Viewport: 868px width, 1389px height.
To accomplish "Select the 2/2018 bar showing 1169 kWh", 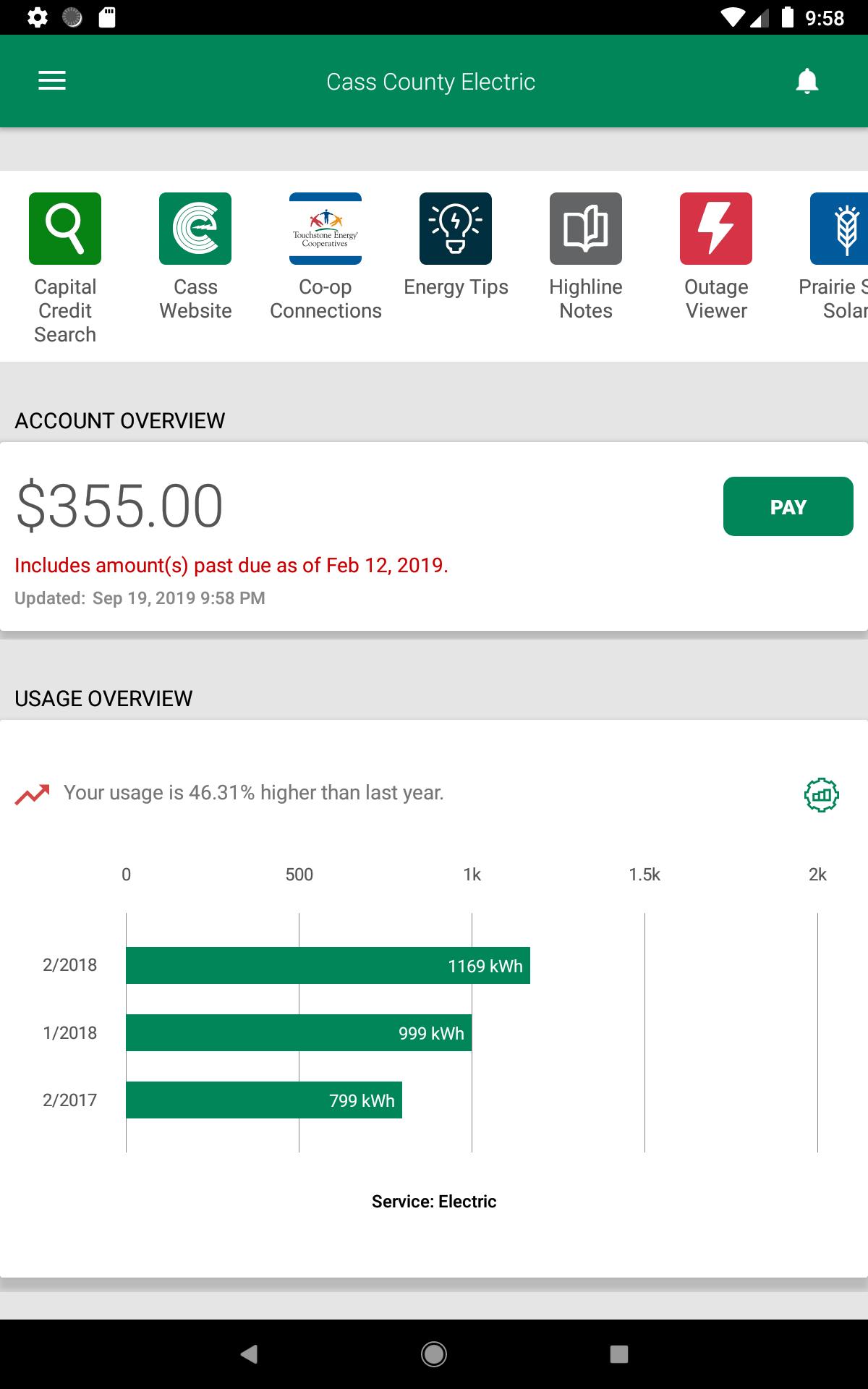I will point(328,966).
